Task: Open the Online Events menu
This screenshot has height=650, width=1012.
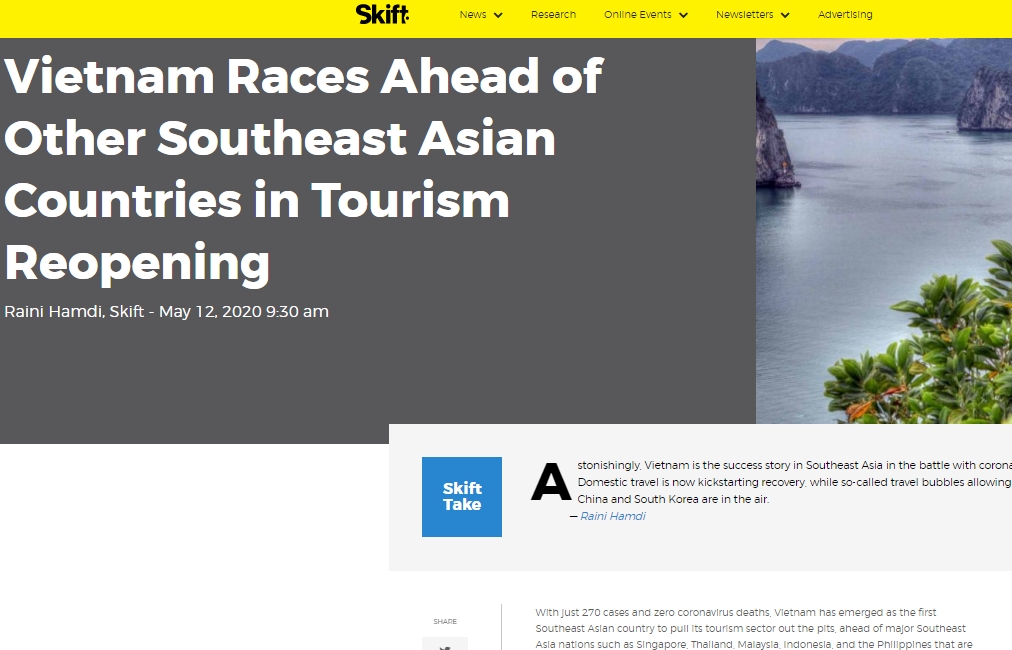Action: [x=638, y=14]
